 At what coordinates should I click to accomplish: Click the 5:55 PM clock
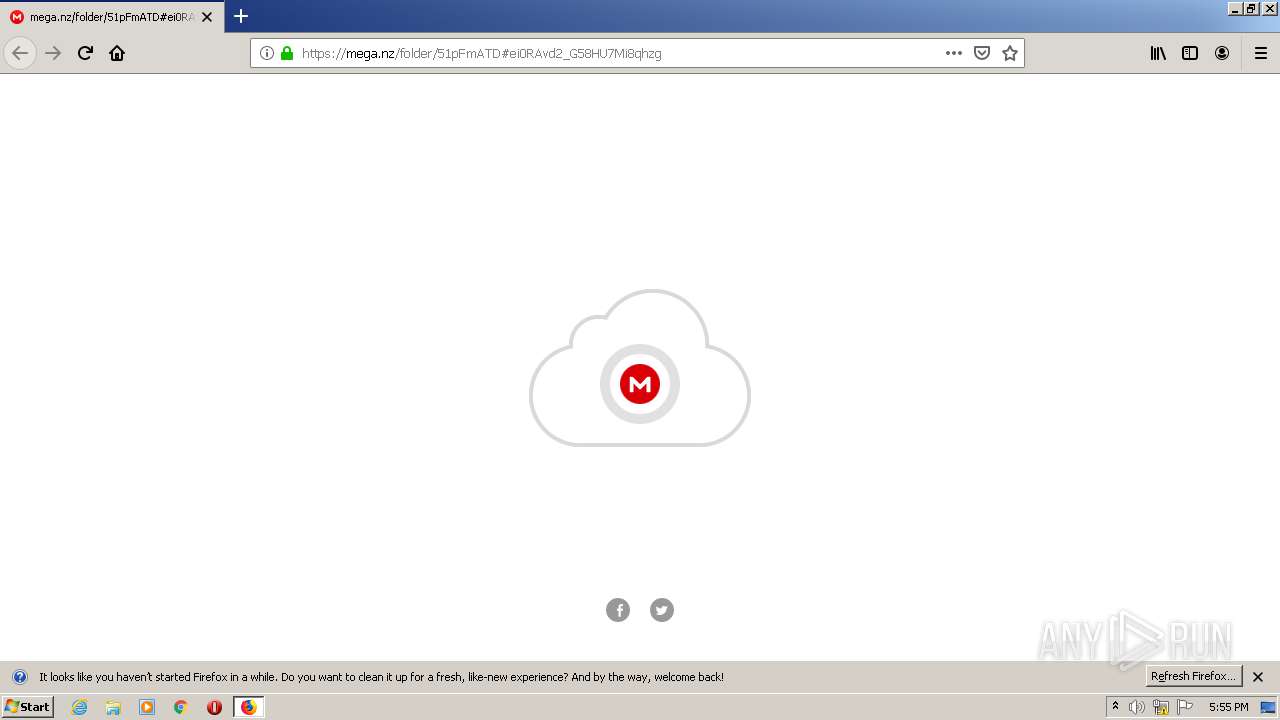[x=1228, y=707]
